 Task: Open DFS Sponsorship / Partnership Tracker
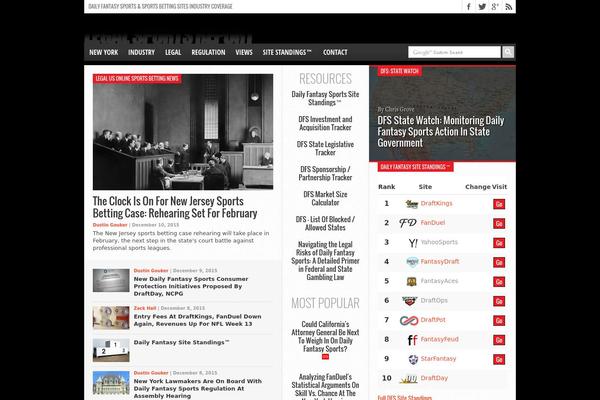click(325, 173)
